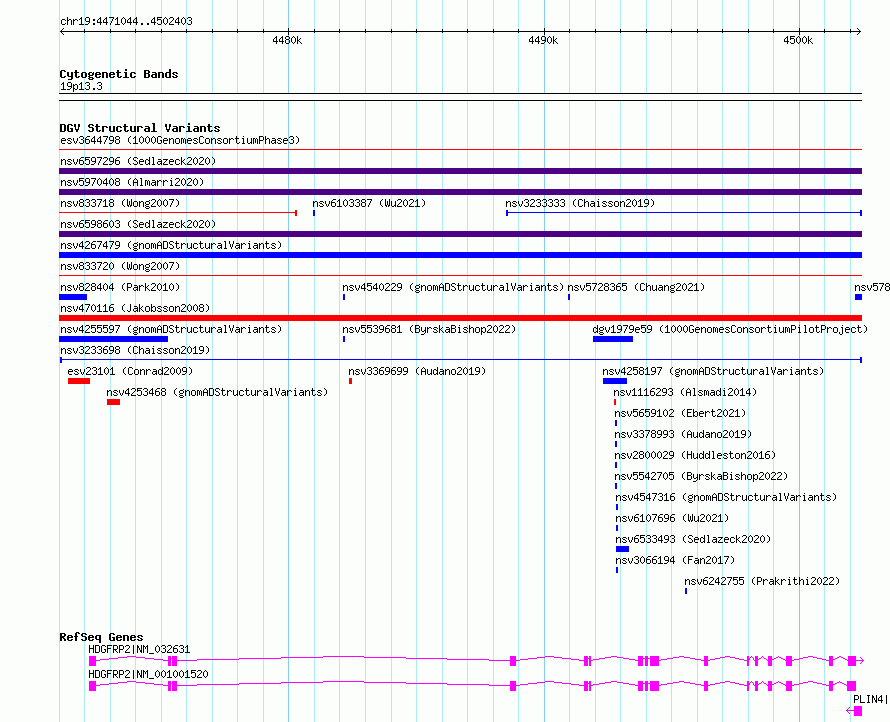Select nsv6107696 (Wu2021) label
The image size is (890, 722).
point(672,518)
